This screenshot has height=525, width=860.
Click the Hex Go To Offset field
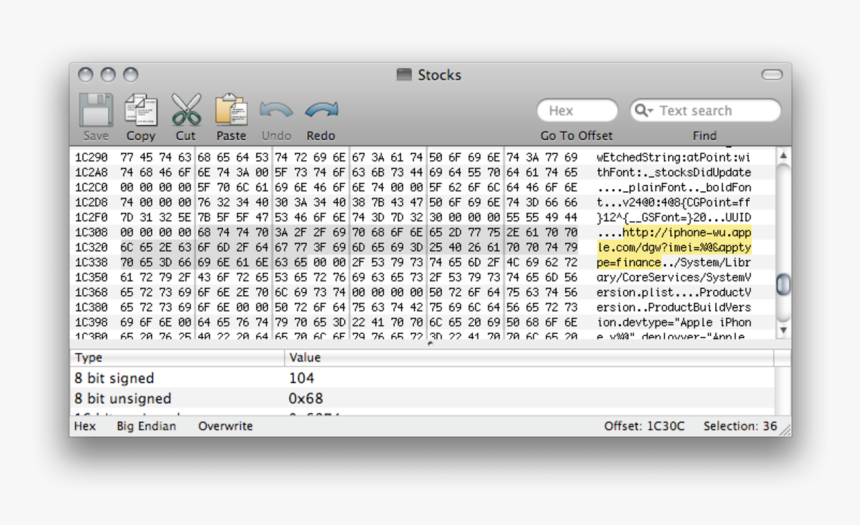(x=577, y=110)
